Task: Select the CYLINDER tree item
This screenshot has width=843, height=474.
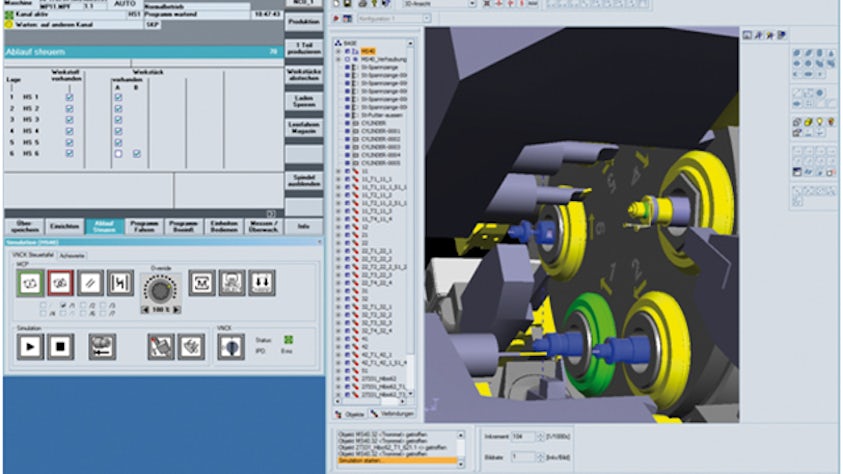Action: coord(373,123)
